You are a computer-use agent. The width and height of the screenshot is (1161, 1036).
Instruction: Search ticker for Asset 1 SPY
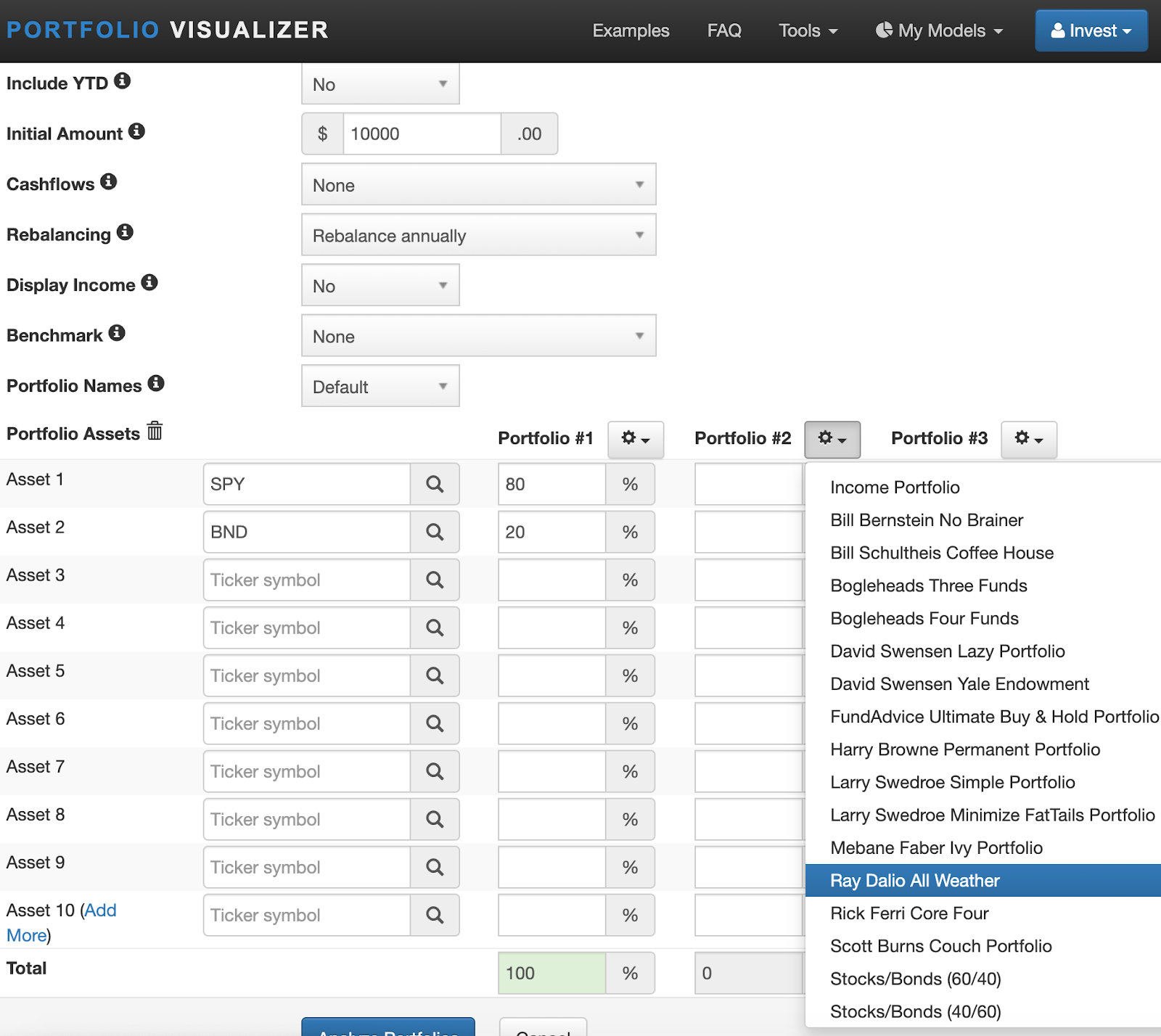coord(435,484)
